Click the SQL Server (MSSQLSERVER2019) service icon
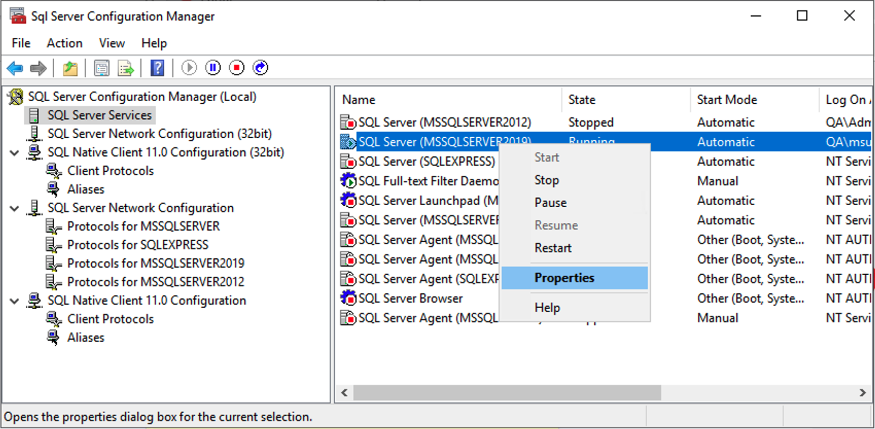875x429 pixels. click(x=348, y=142)
